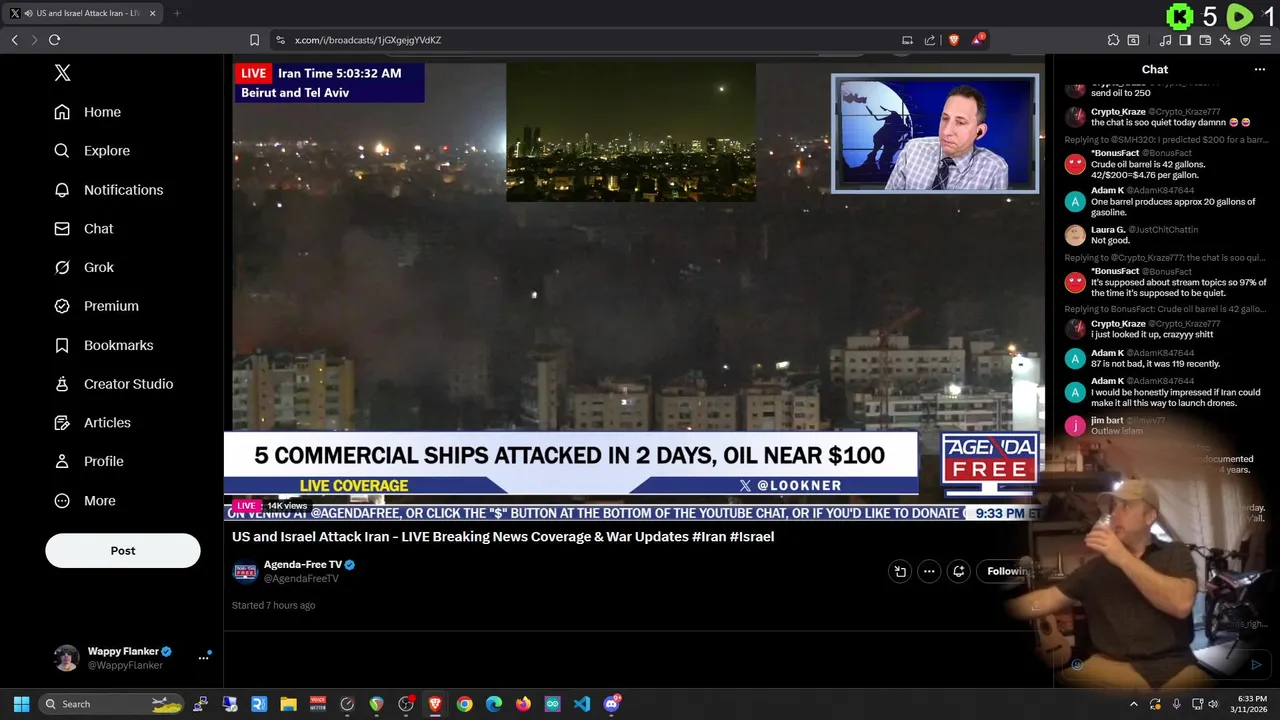Open Brave Rewards triangle icon
Viewport: 1280px width, 720px height.
(x=978, y=40)
